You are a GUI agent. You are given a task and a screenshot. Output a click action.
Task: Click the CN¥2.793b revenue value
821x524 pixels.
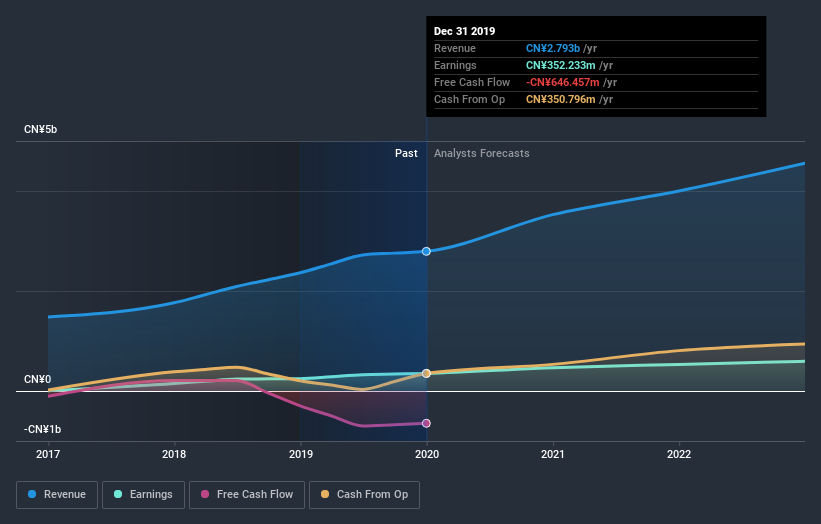(553, 48)
